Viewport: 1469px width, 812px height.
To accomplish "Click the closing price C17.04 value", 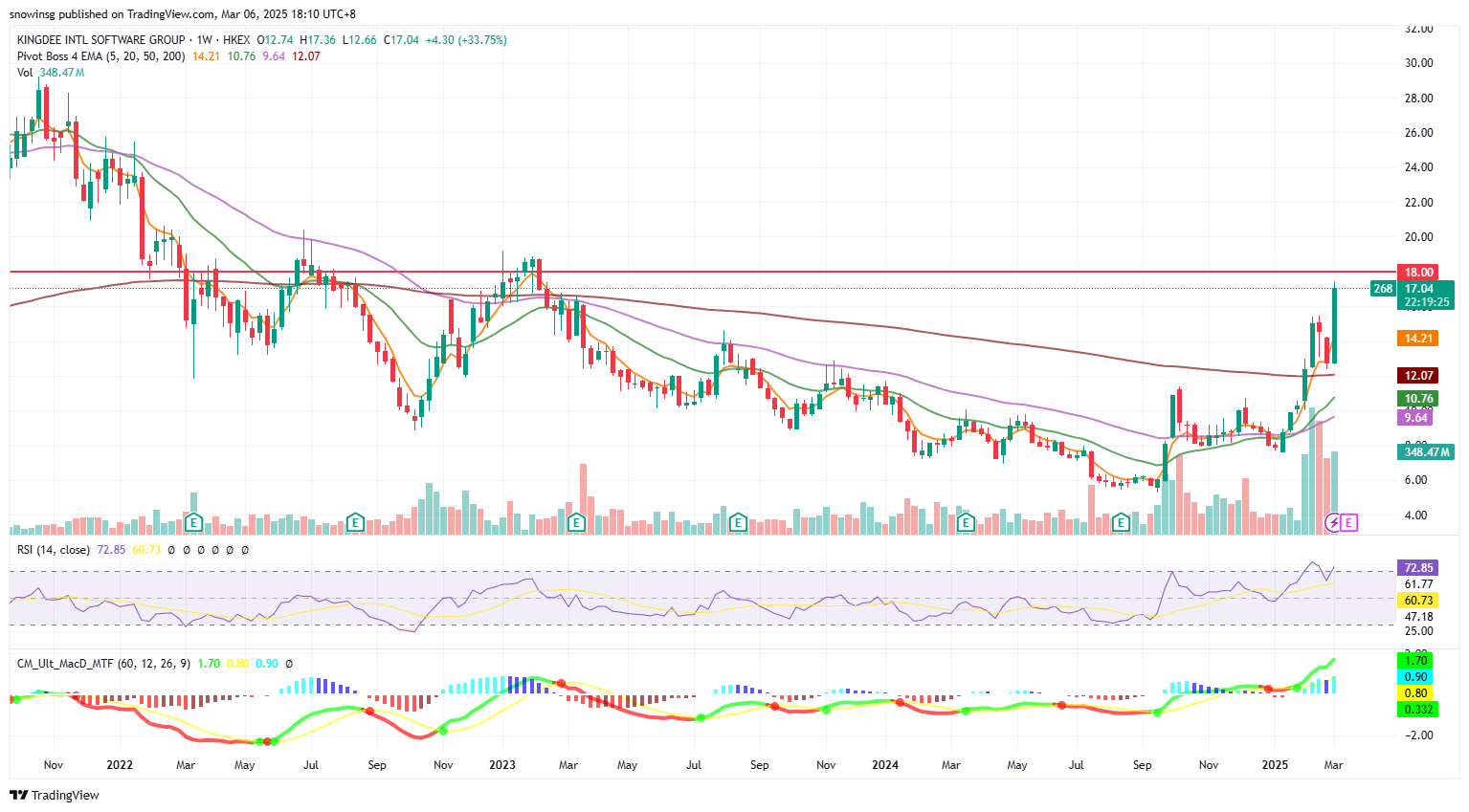I will pos(402,40).
